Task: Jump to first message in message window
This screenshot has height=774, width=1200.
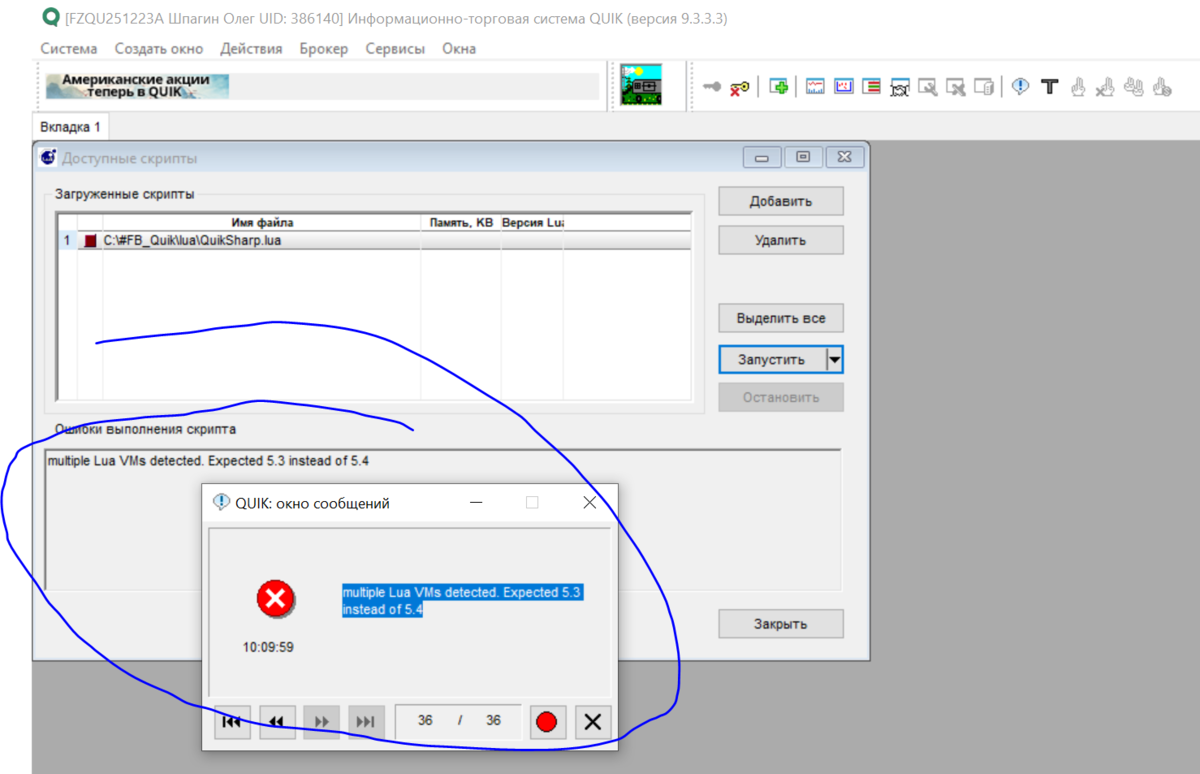Action: (x=232, y=721)
